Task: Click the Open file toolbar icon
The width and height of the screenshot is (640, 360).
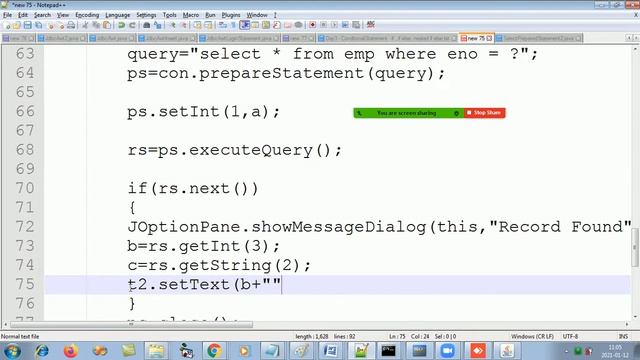Action: [x=16, y=25]
